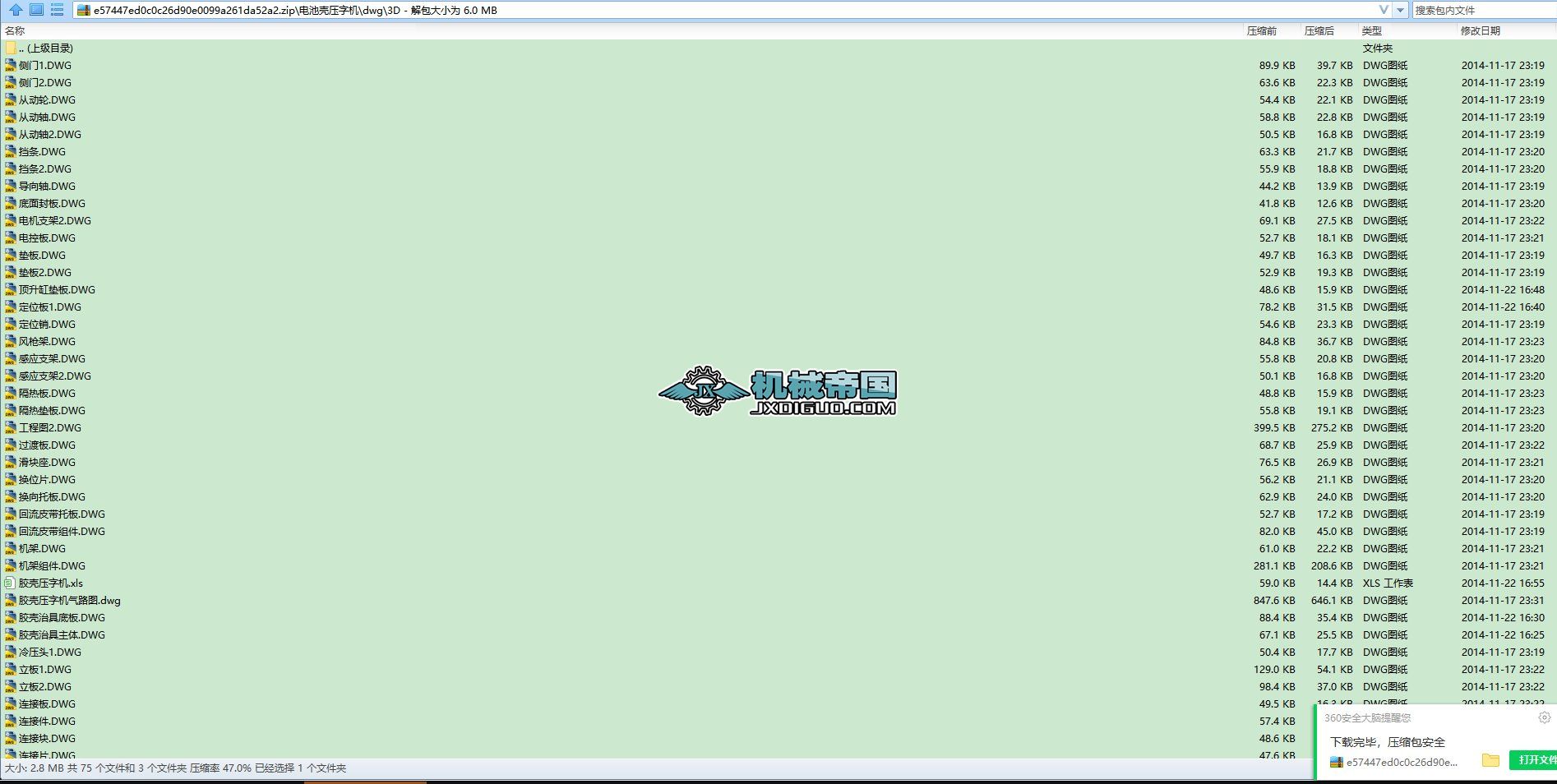1557x784 pixels.
Task: Click the 换位片.DWG file name
Action: [47, 479]
